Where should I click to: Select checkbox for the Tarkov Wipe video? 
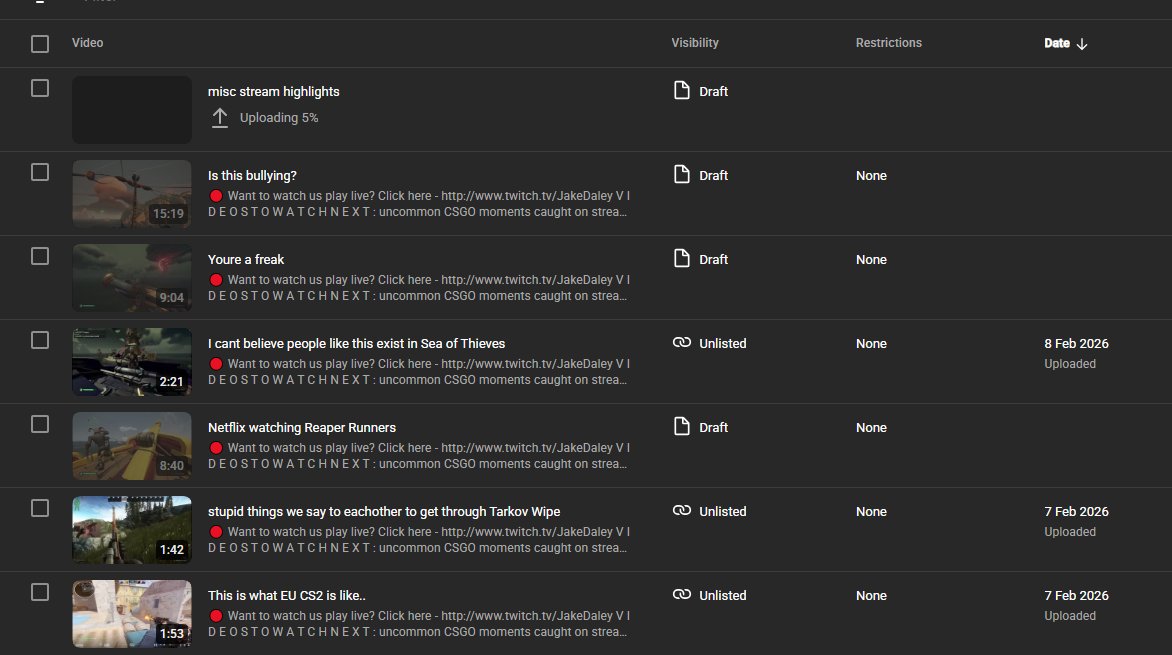pyautogui.click(x=40, y=508)
